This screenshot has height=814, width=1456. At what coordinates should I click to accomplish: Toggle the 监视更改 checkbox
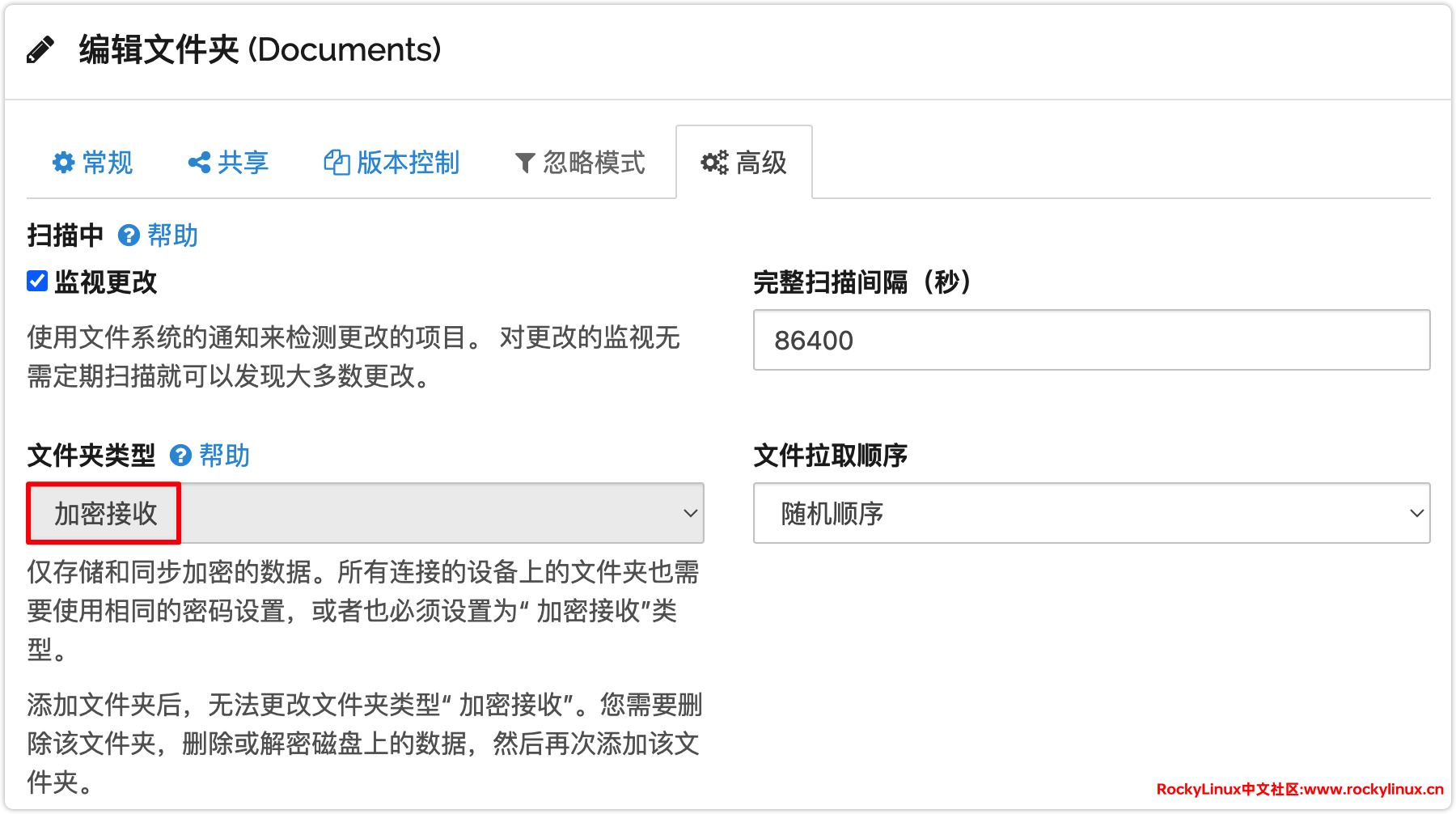tap(37, 282)
